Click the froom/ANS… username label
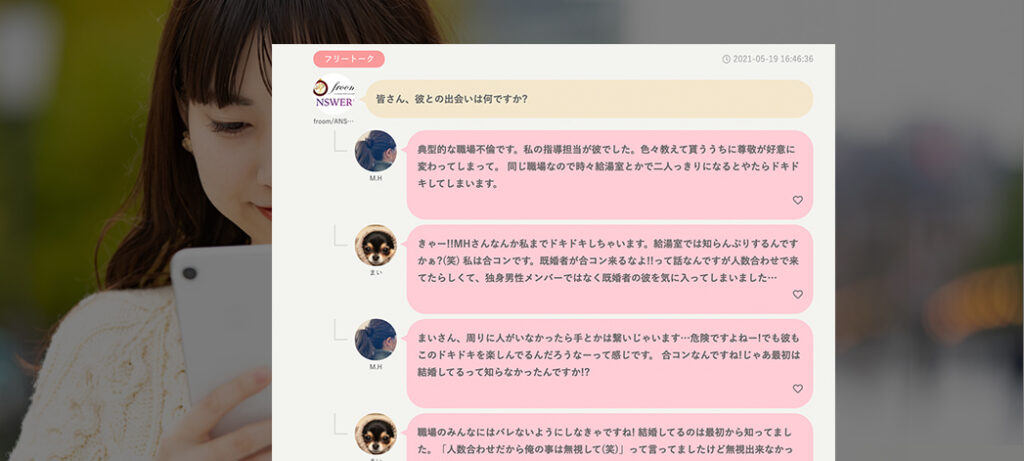1024x461 pixels. click(x=334, y=121)
